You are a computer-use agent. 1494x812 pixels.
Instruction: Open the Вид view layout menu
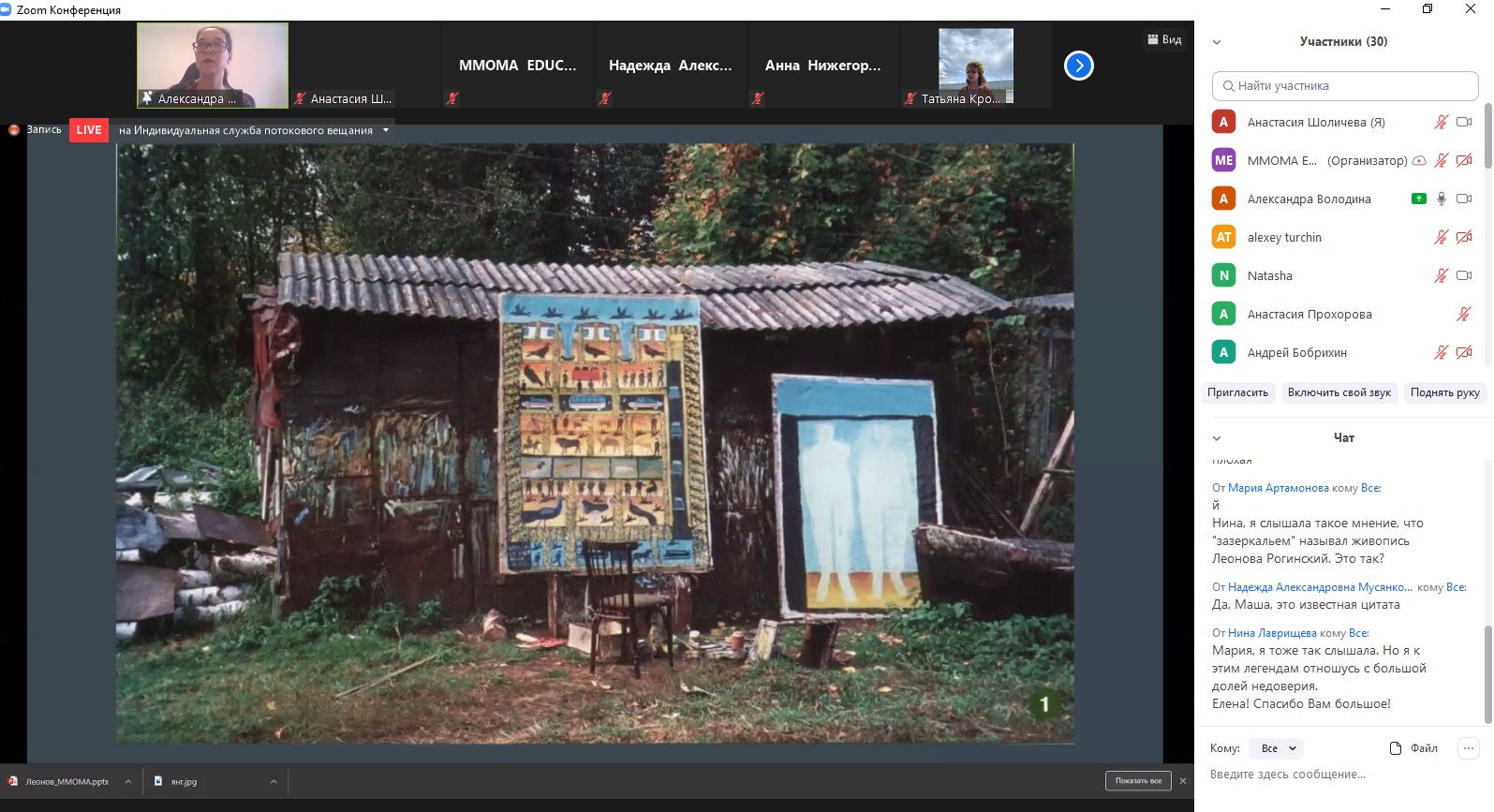[1164, 39]
